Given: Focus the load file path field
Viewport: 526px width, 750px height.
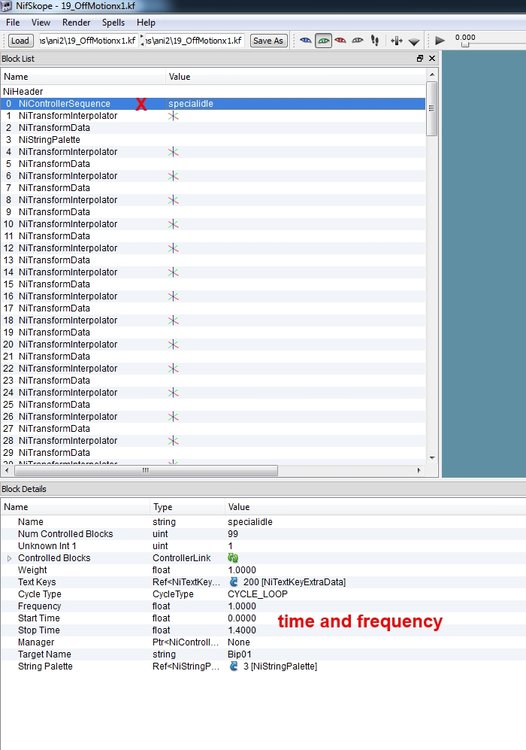Looking at the screenshot, I should tap(88, 41).
